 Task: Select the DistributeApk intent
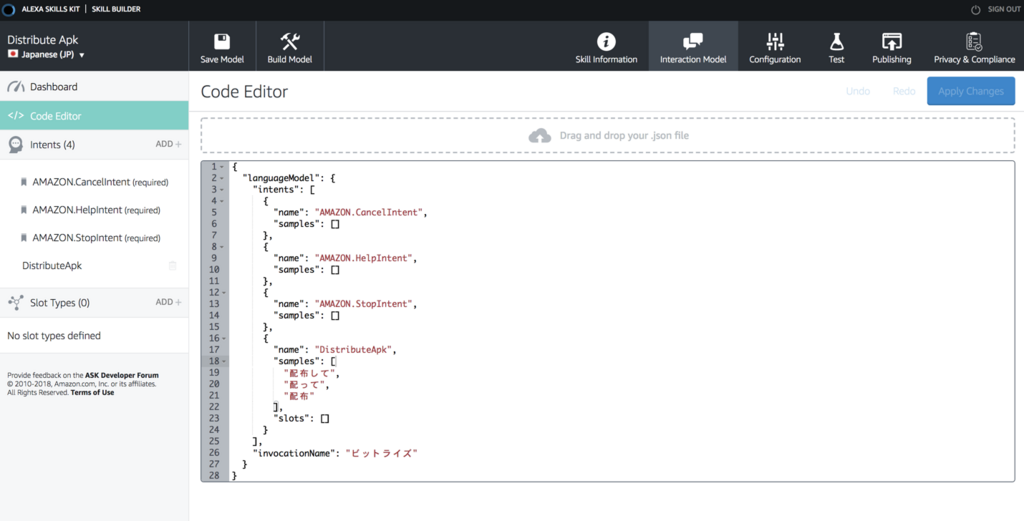click(x=52, y=266)
